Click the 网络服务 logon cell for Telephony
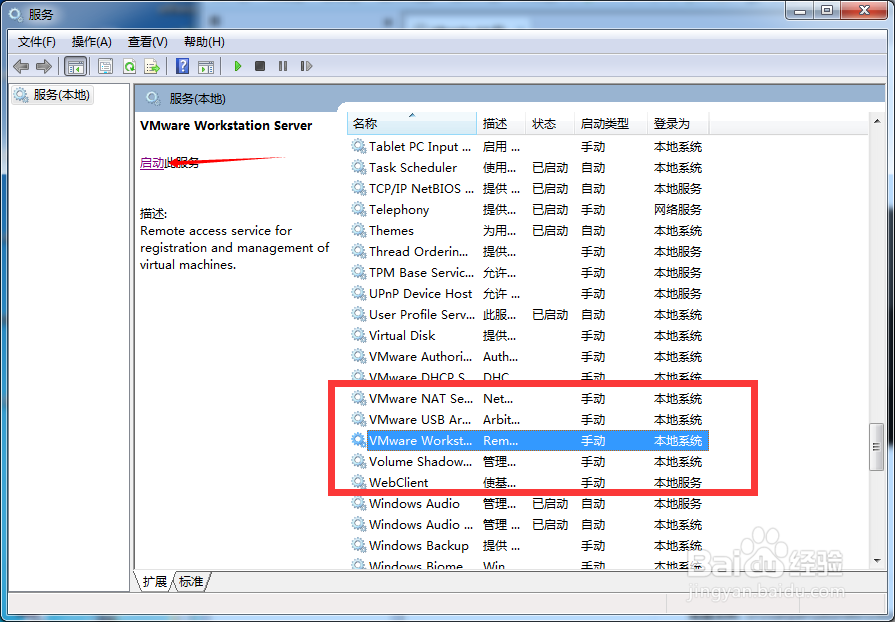Viewport: 895px width, 622px height. [x=678, y=210]
